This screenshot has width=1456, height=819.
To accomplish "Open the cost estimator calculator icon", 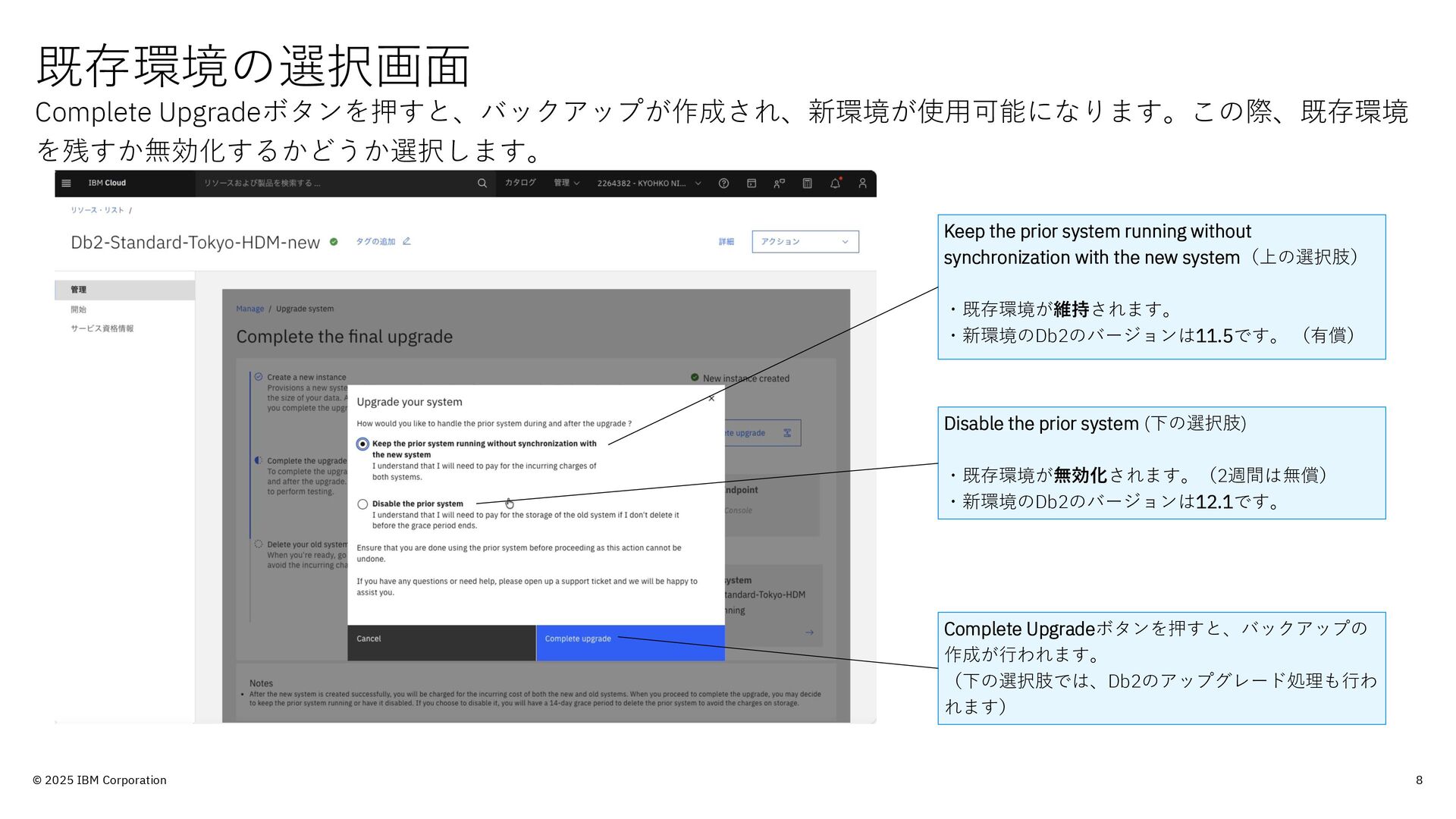I will (807, 184).
